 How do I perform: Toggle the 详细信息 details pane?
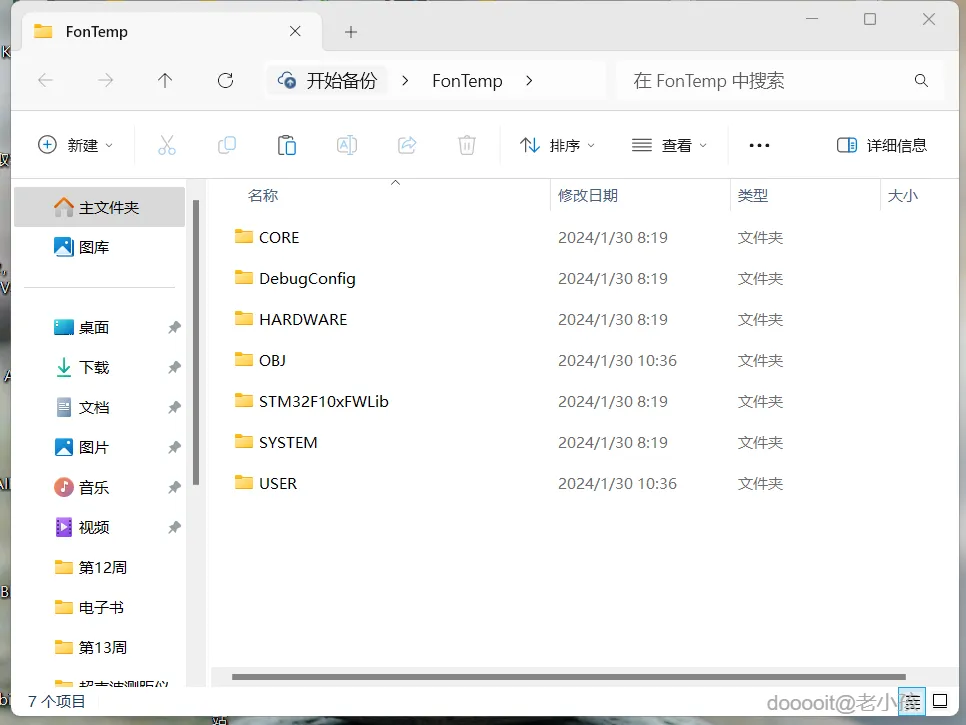coord(882,145)
